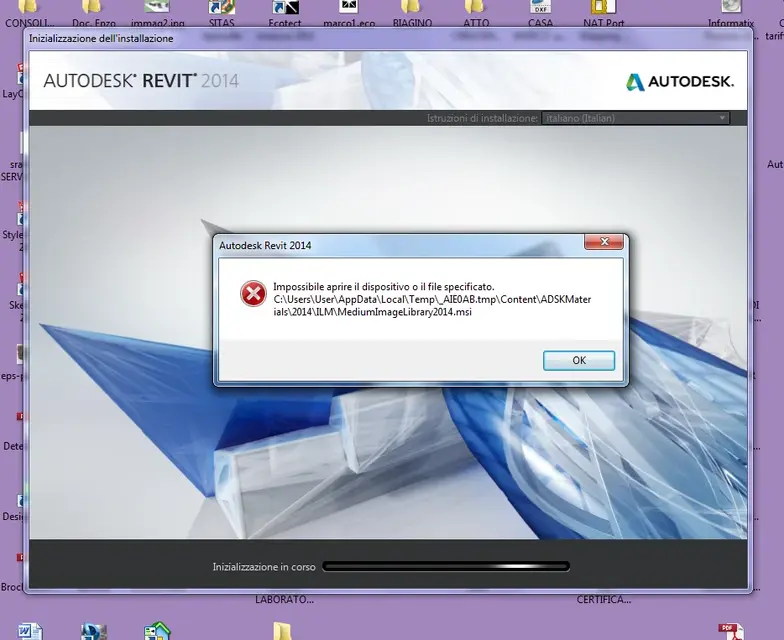The width and height of the screenshot is (784, 640).
Task: Select the ATTO desktop folder
Action: 476,12
